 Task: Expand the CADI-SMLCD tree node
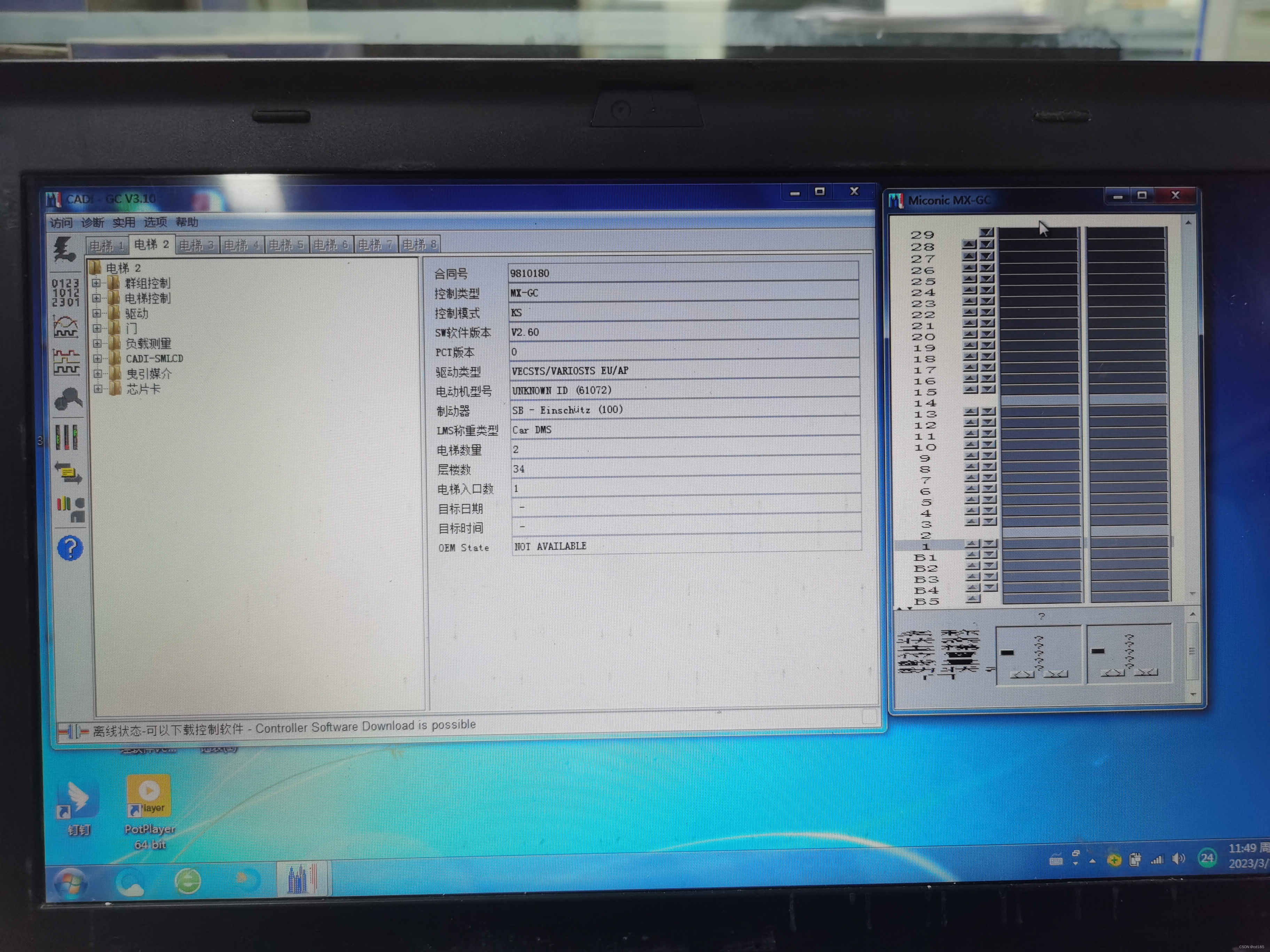(x=97, y=359)
